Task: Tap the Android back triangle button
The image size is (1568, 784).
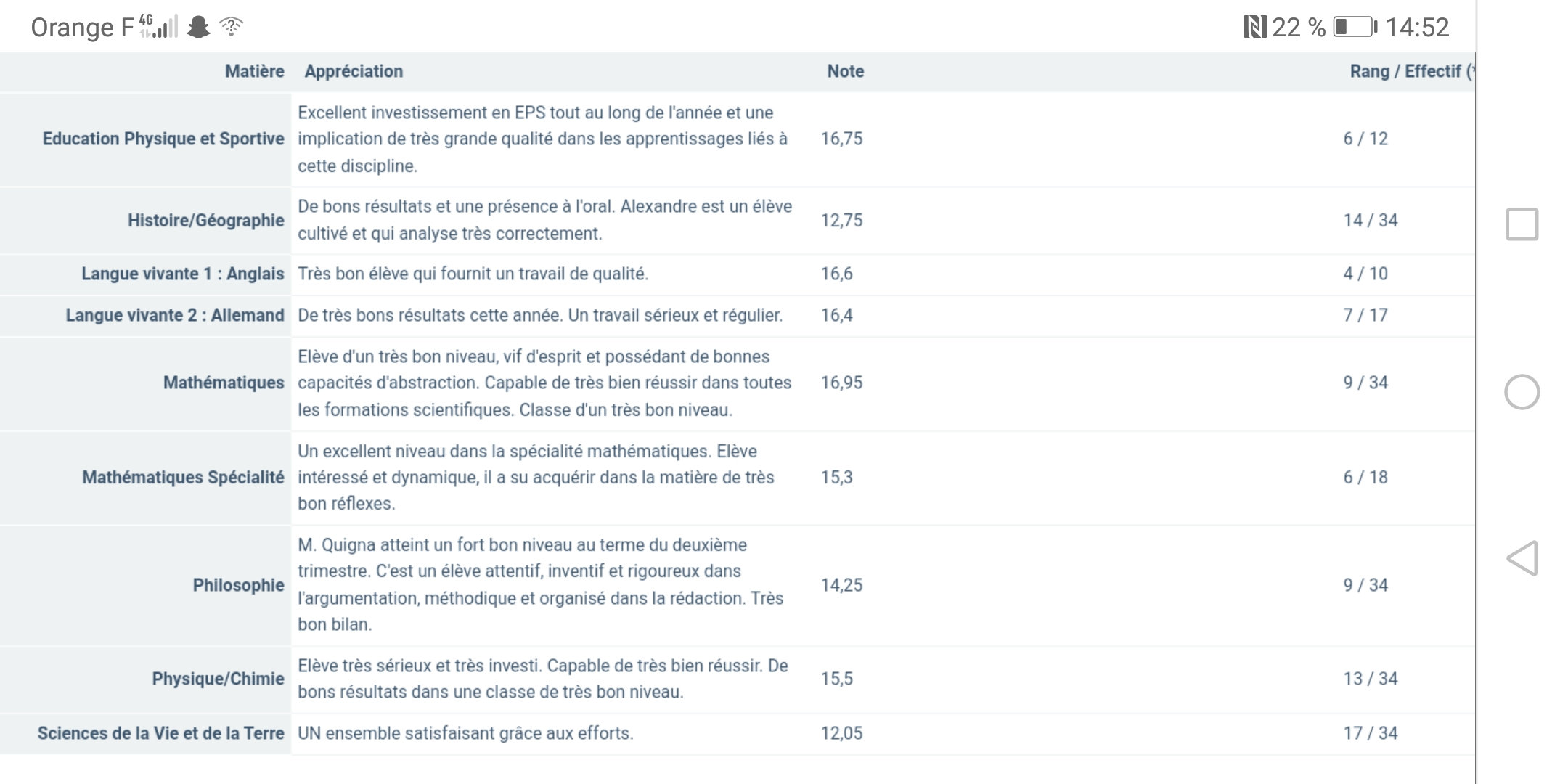Action: pos(1522,558)
